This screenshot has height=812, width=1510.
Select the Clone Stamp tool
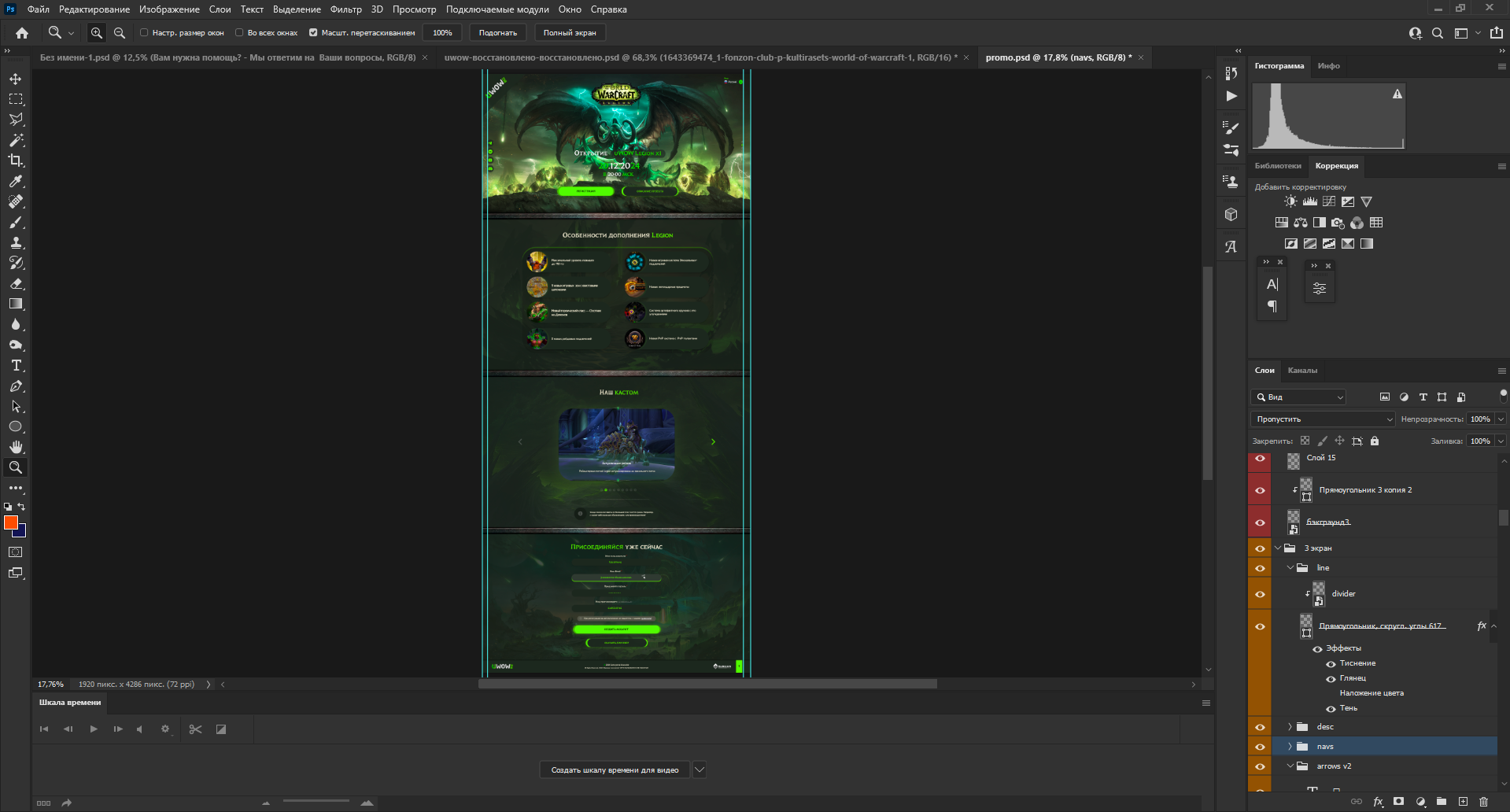[x=16, y=242]
